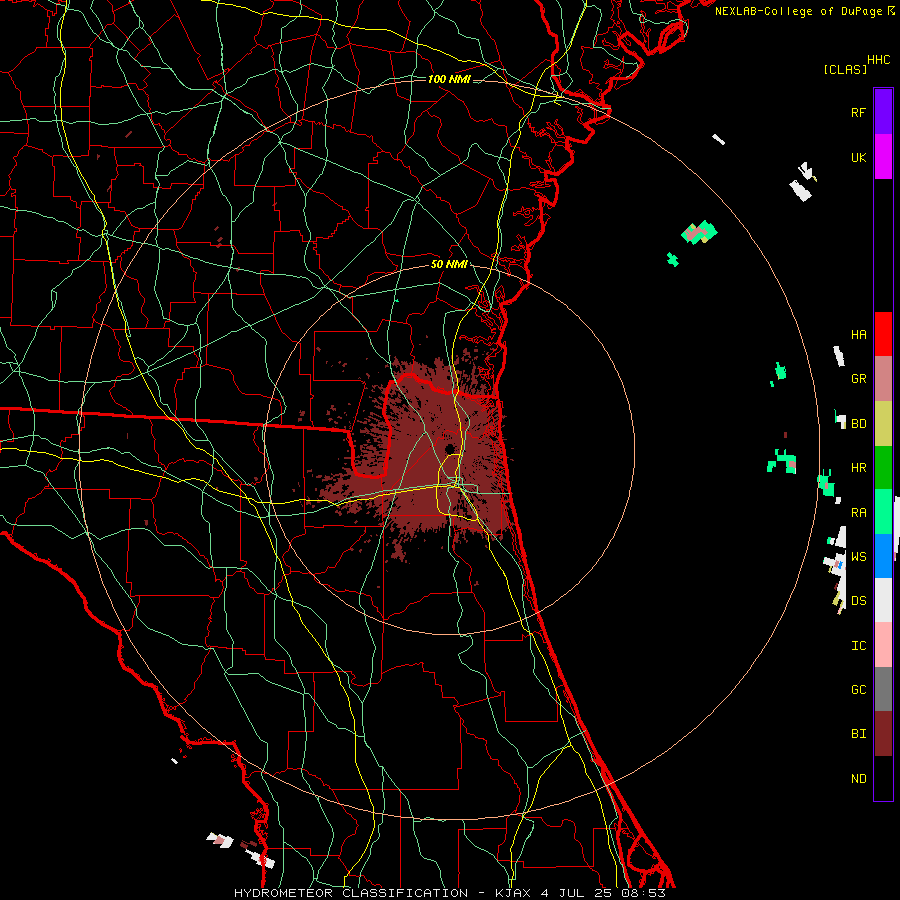Click the RA legend label
Viewport: 900px width, 900px height.
(859, 512)
